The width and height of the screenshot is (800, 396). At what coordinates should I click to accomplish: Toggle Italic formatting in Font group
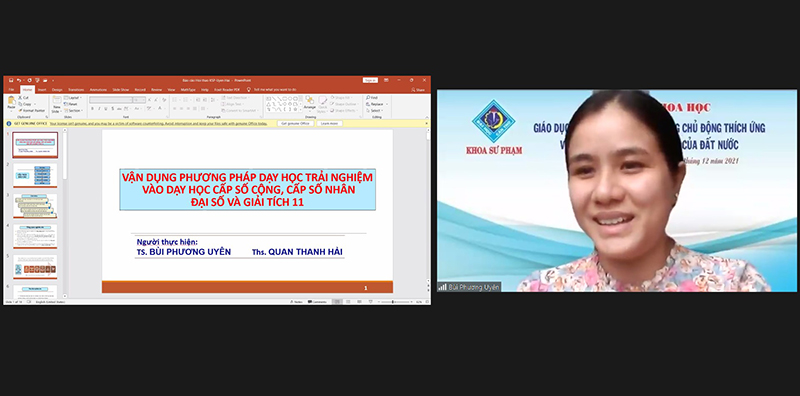point(99,108)
